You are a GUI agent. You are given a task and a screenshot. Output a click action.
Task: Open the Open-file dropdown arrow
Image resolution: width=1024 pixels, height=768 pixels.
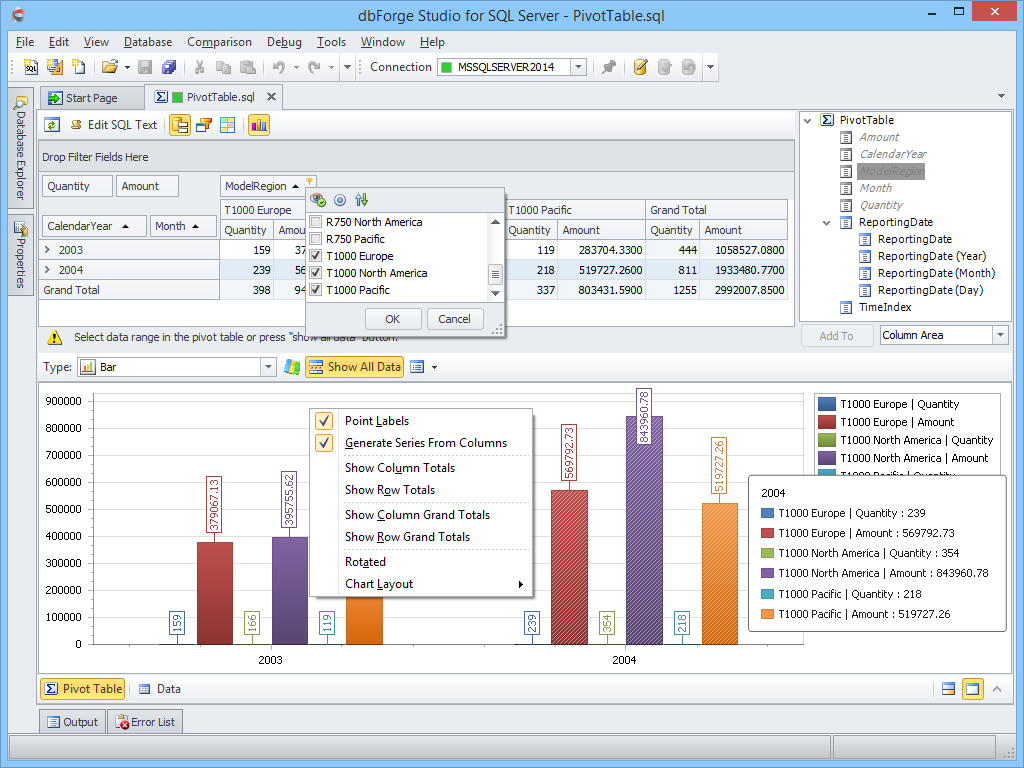pos(127,67)
